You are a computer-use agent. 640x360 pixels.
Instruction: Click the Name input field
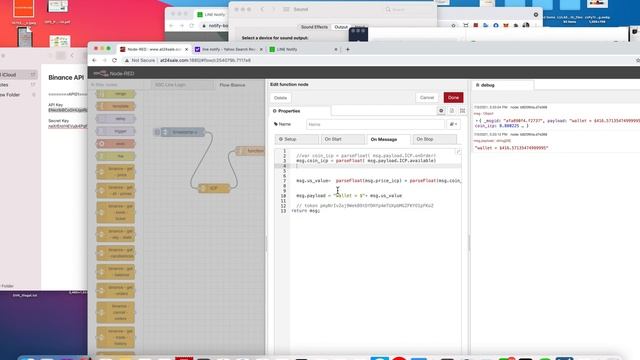(375, 124)
